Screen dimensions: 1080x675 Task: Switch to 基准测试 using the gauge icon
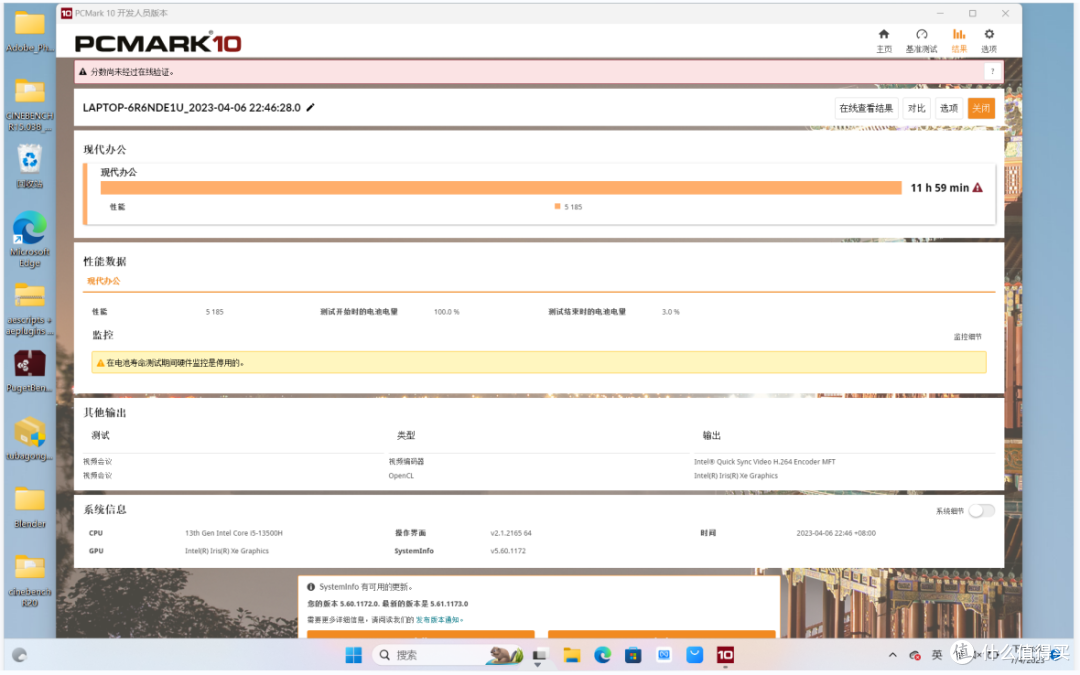[921, 37]
